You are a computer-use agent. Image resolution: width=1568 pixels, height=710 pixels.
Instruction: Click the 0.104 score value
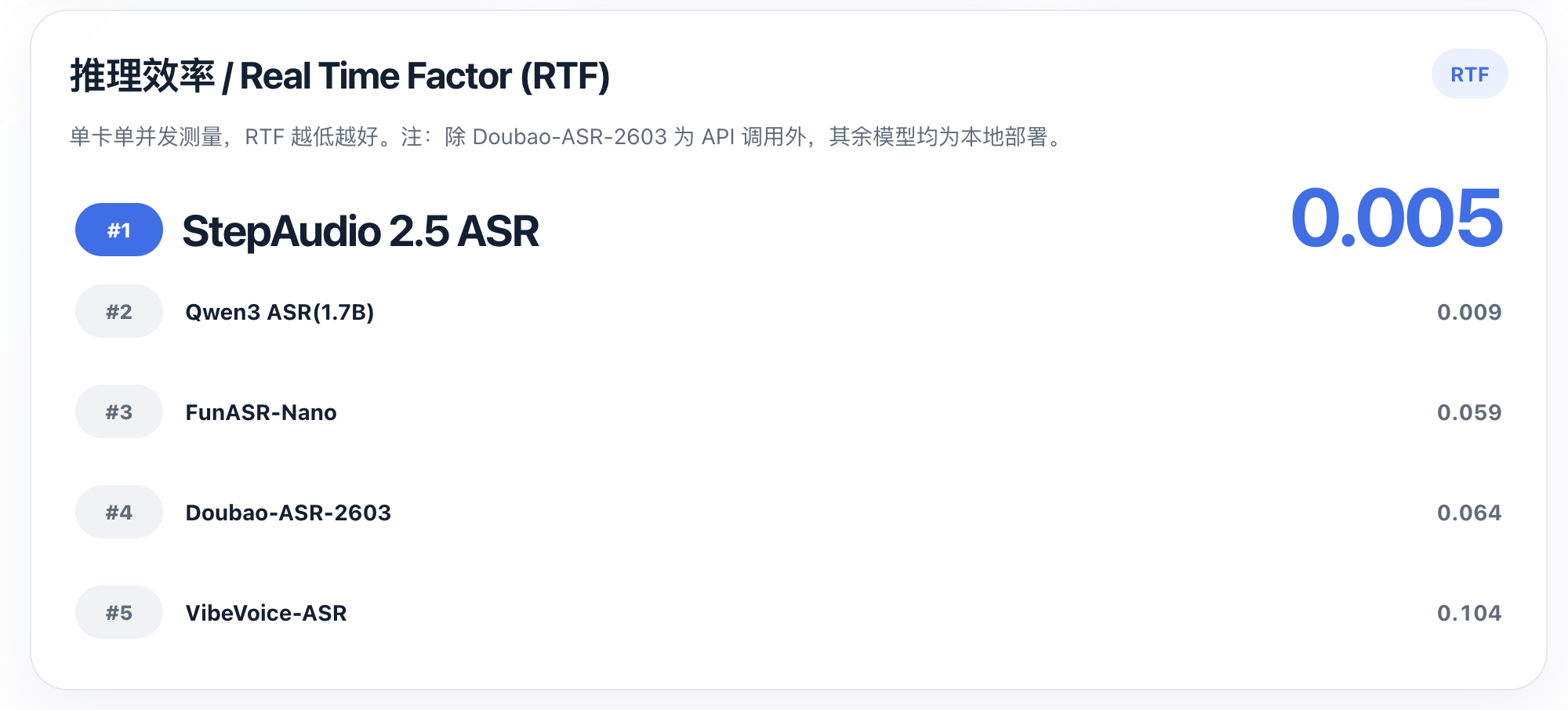1468,613
